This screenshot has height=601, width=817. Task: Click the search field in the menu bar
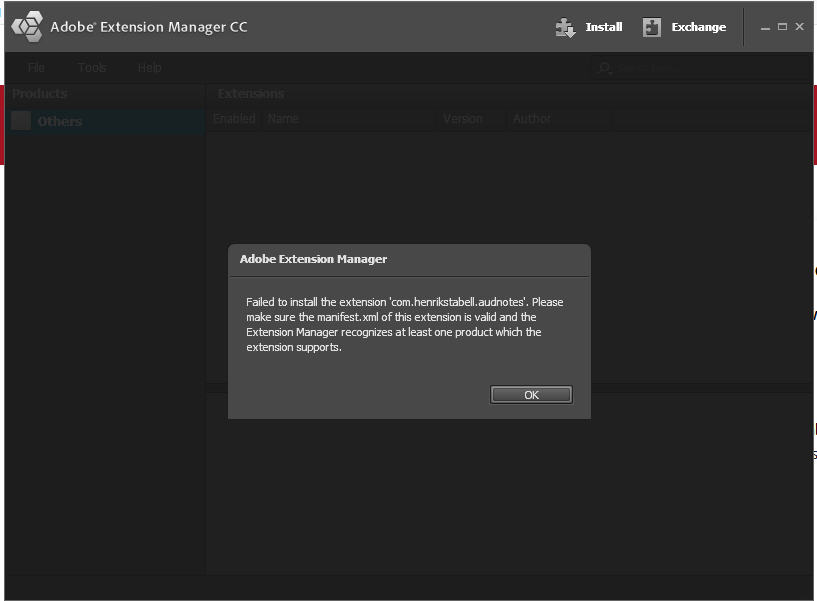click(x=701, y=68)
